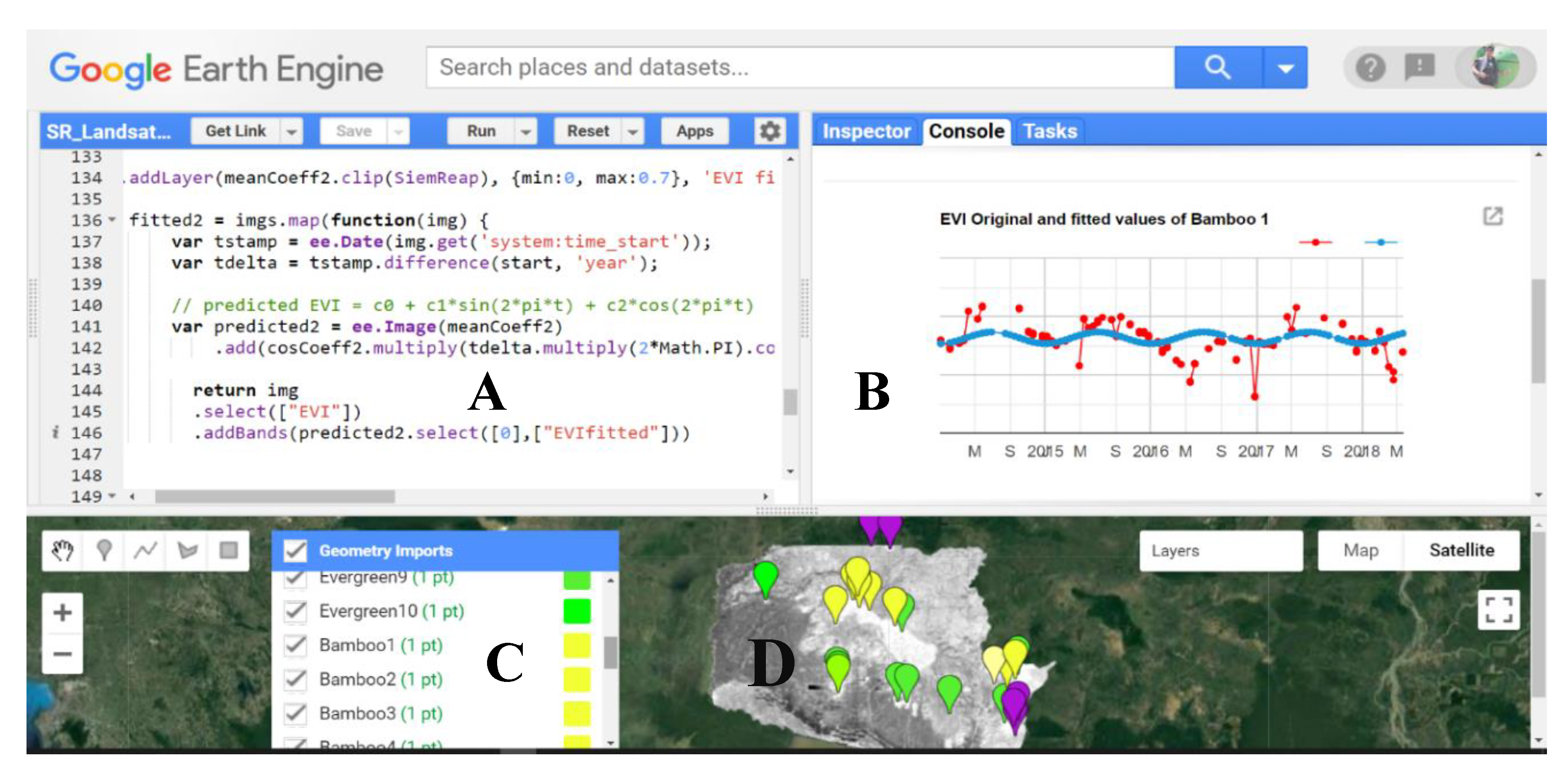1568x777 pixels.
Task: Switch the basemap to Map view
Action: 1361,550
